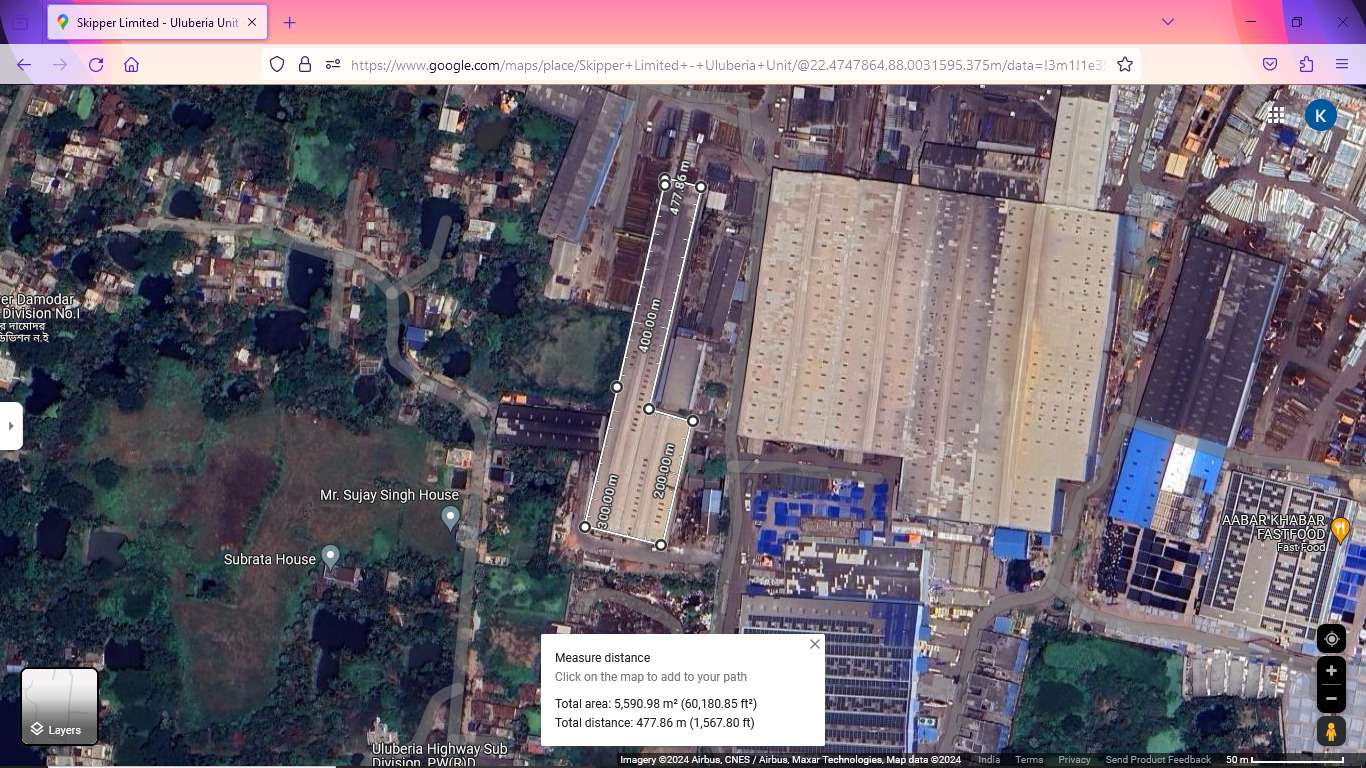
Task: Open the Google account avatar K
Action: (x=1320, y=115)
